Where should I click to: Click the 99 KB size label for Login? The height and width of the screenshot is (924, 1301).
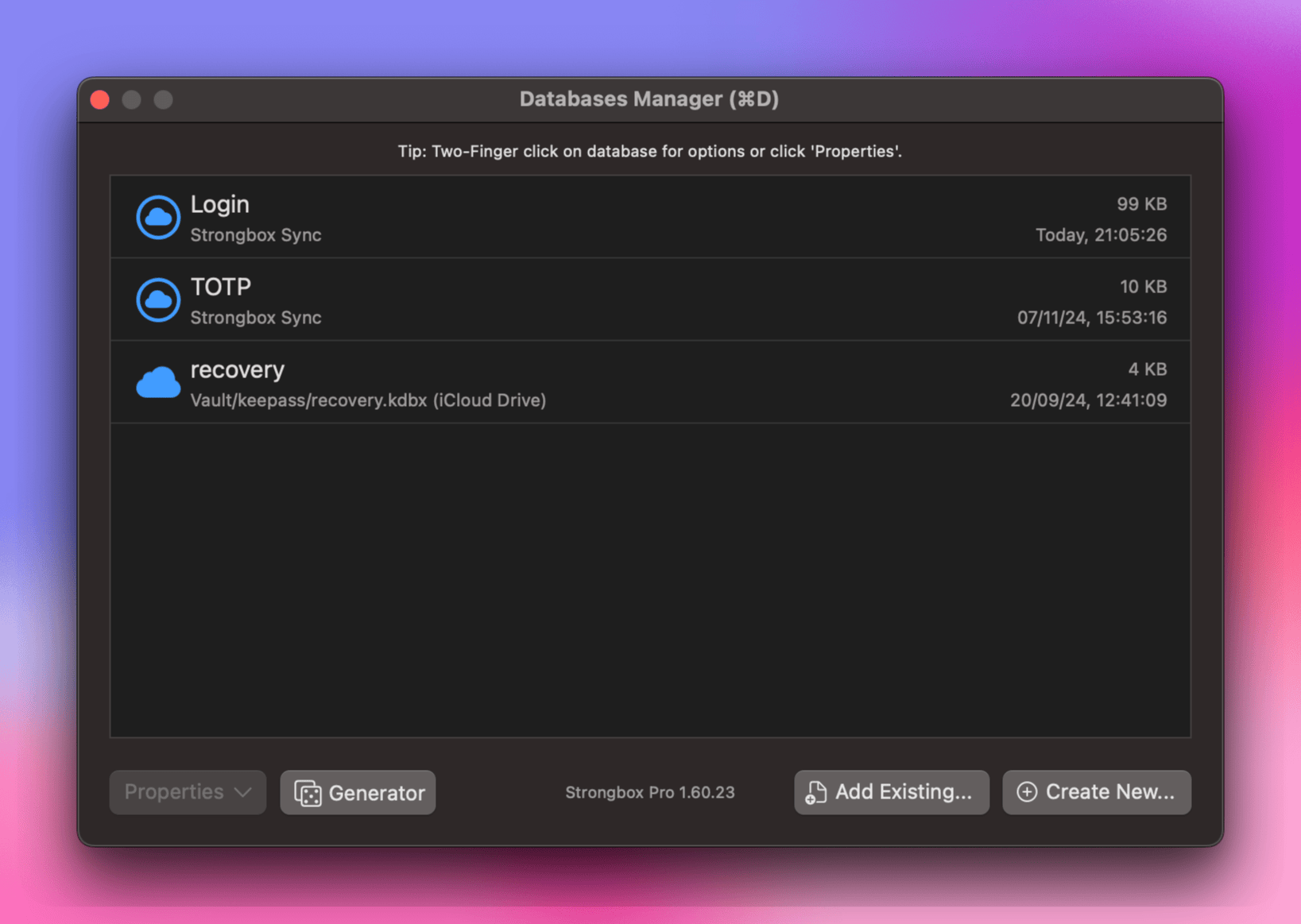tap(1143, 203)
